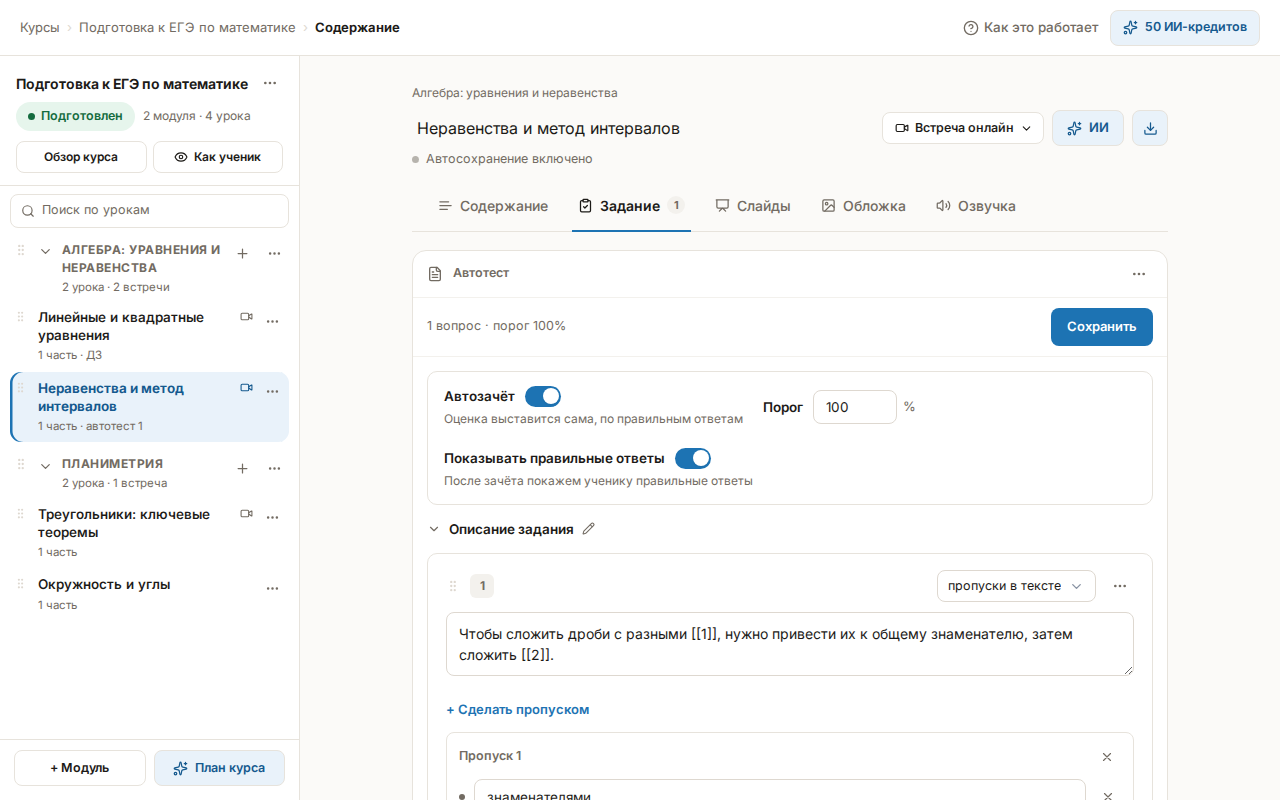Click the знаменателями answer input
Screen dimensions: 1280x800
click(x=780, y=795)
